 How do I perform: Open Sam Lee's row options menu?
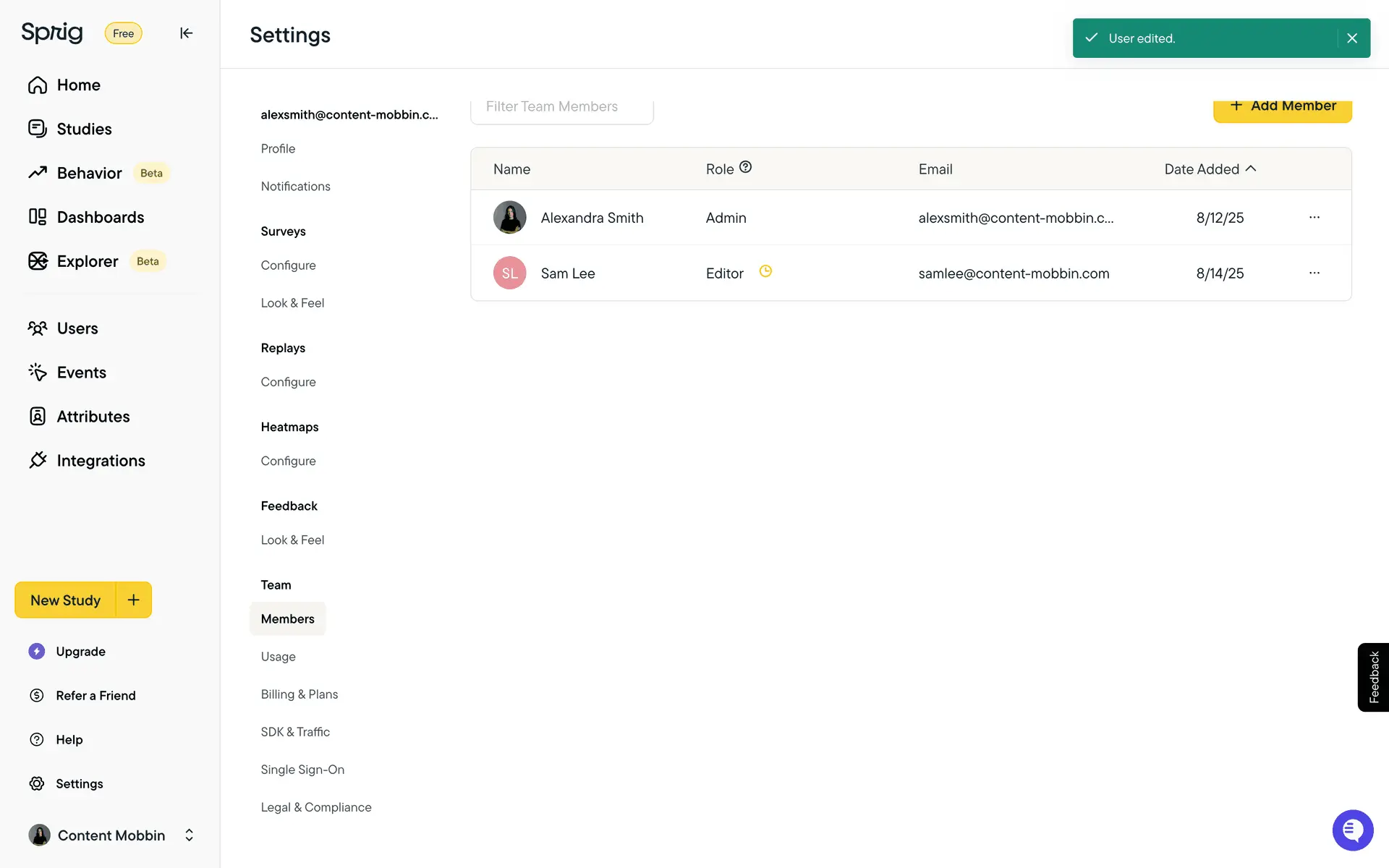pyautogui.click(x=1314, y=273)
